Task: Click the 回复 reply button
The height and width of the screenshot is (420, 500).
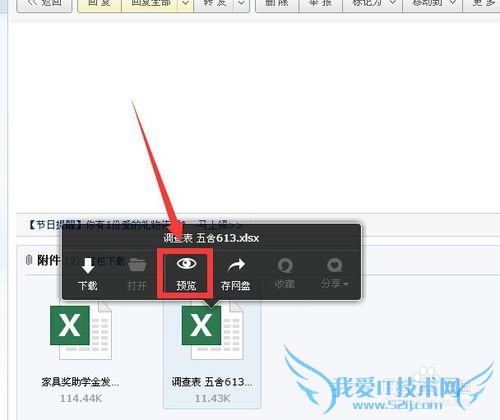Action: point(100,5)
